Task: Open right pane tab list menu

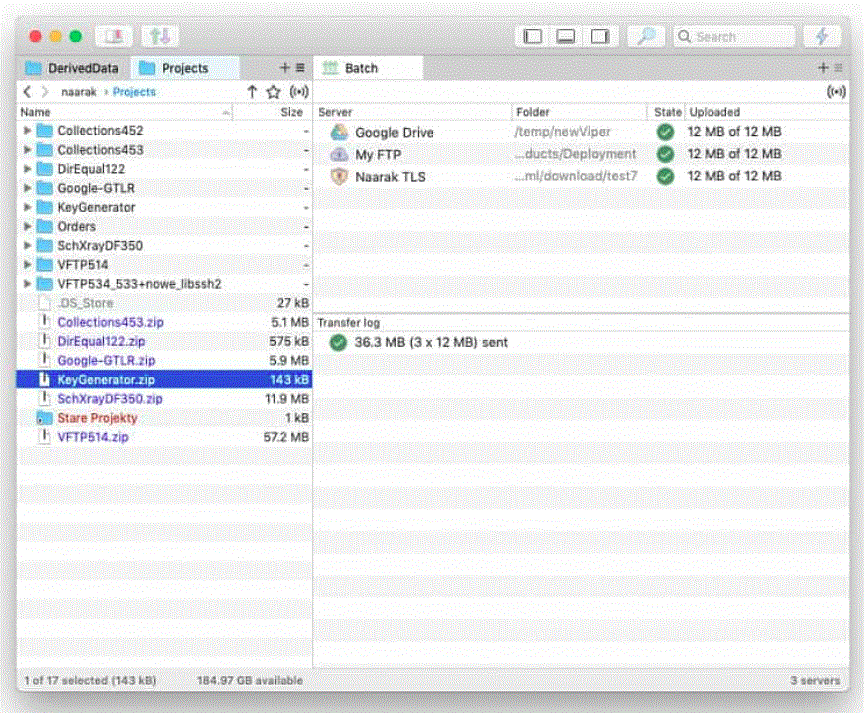Action: [839, 68]
